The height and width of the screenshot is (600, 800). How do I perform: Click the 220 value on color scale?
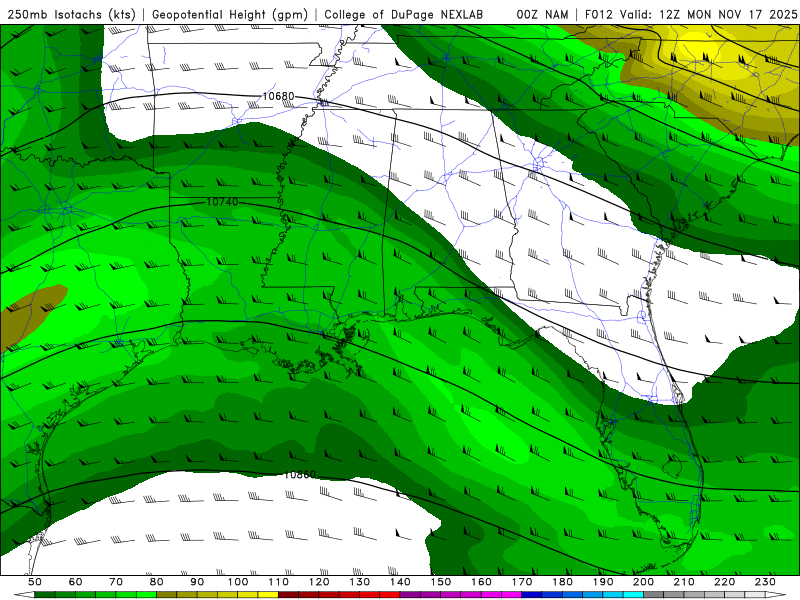[x=724, y=582]
